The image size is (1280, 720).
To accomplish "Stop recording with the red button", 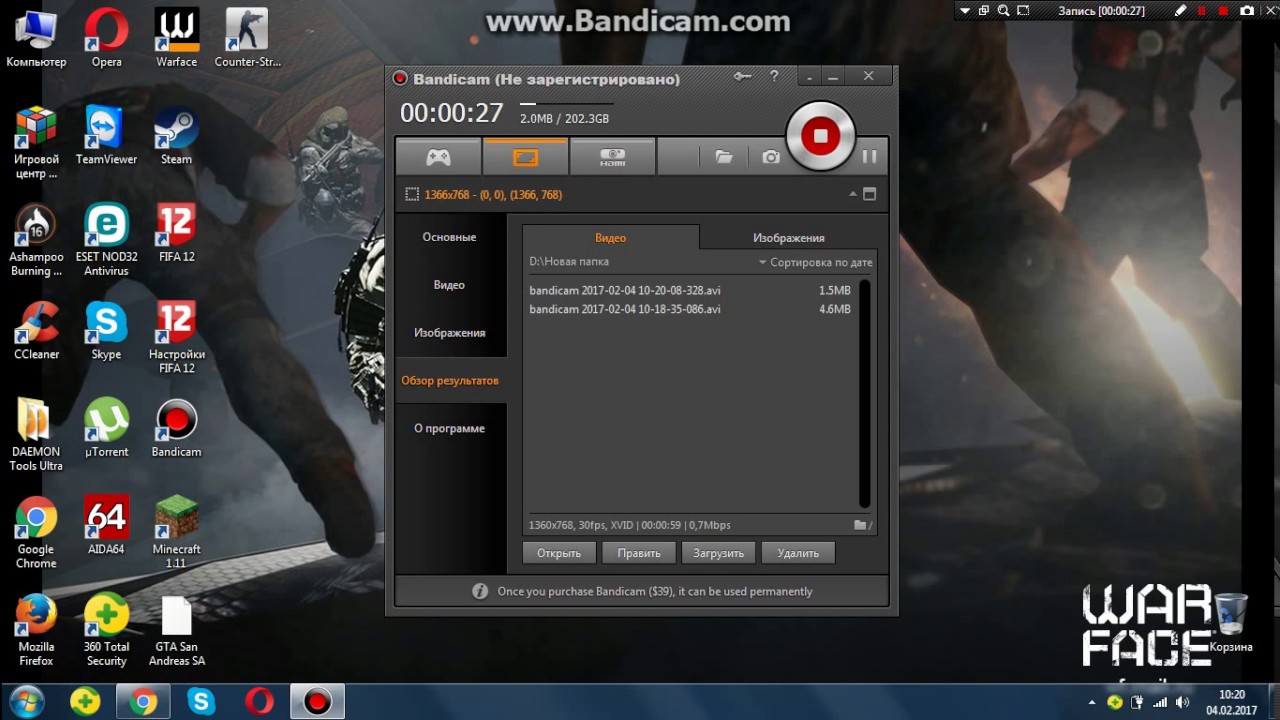I will (x=820, y=136).
